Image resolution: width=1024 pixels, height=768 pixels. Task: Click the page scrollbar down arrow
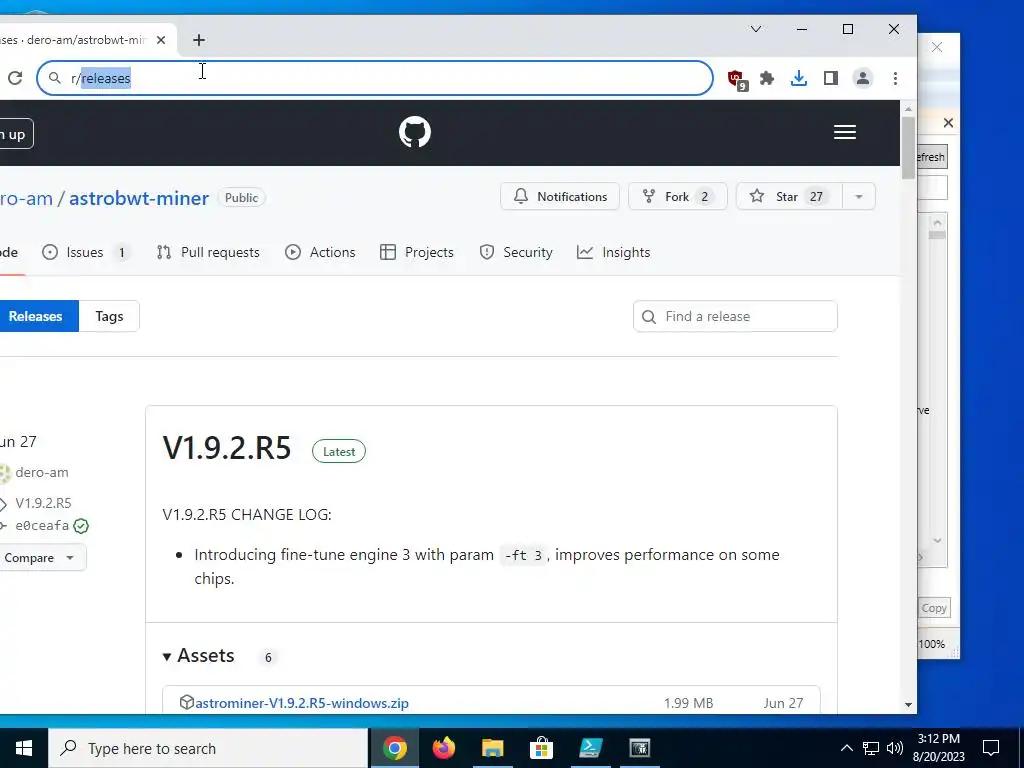click(908, 705)
